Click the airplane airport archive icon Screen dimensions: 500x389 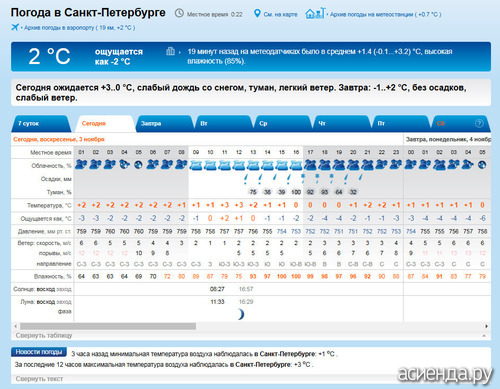(x=15, y=27)
